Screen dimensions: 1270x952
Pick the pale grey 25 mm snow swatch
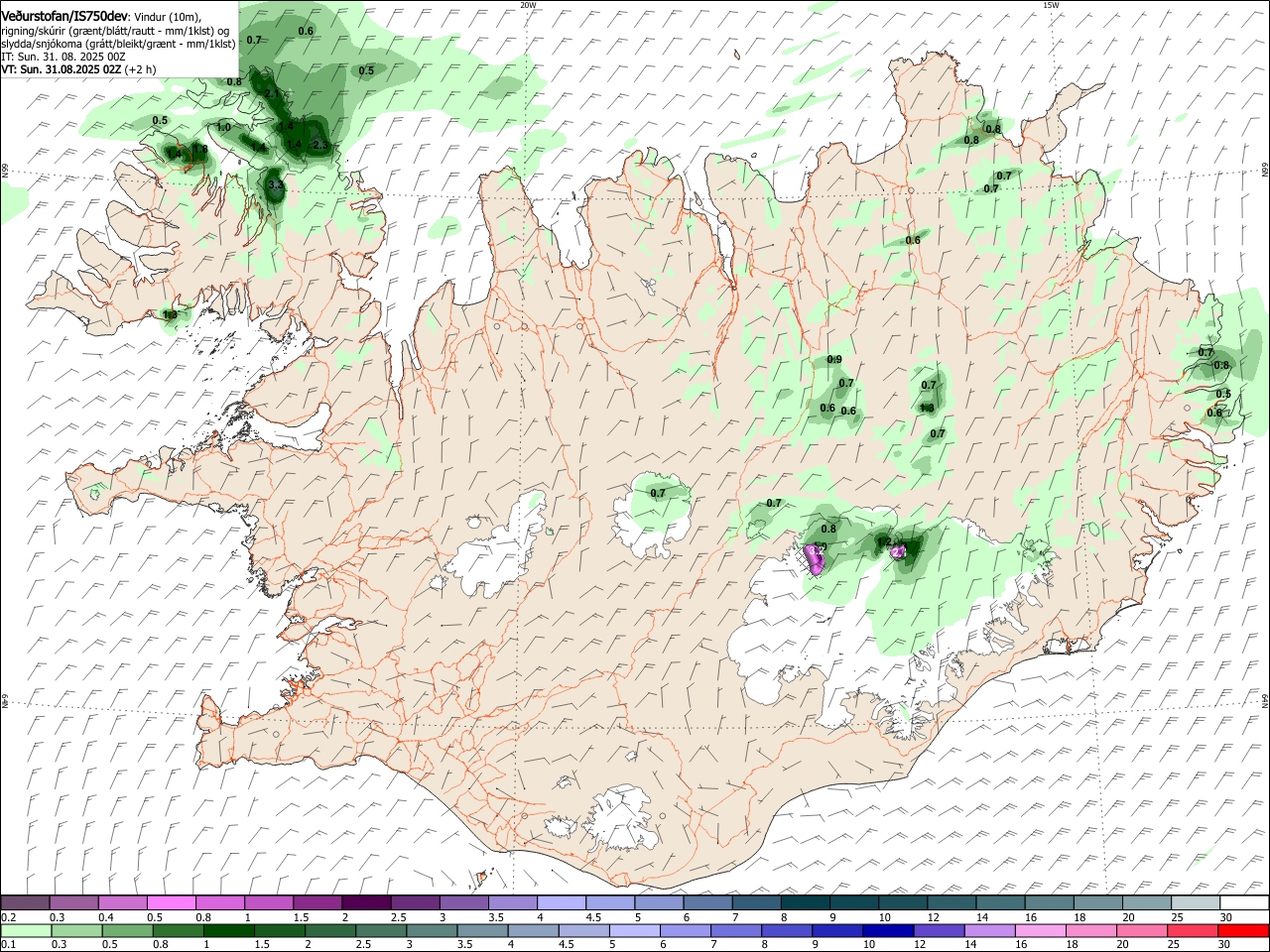[1195, 903]
